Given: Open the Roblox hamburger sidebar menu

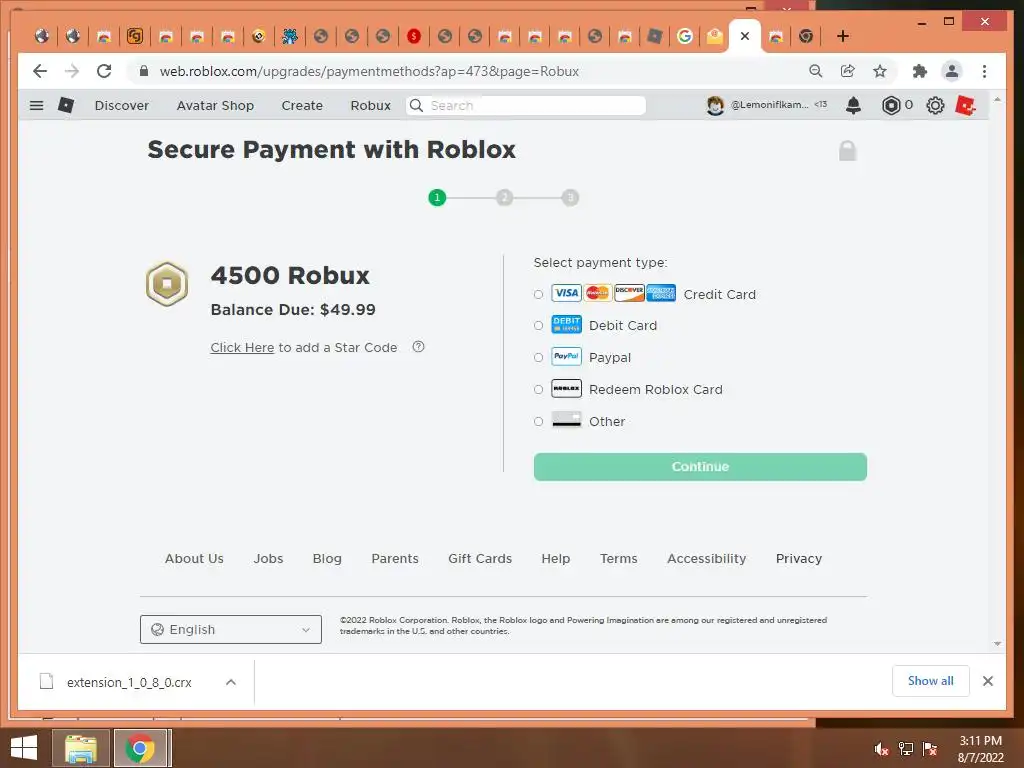Looking at the screenshot, I should [x=37, y=105].
